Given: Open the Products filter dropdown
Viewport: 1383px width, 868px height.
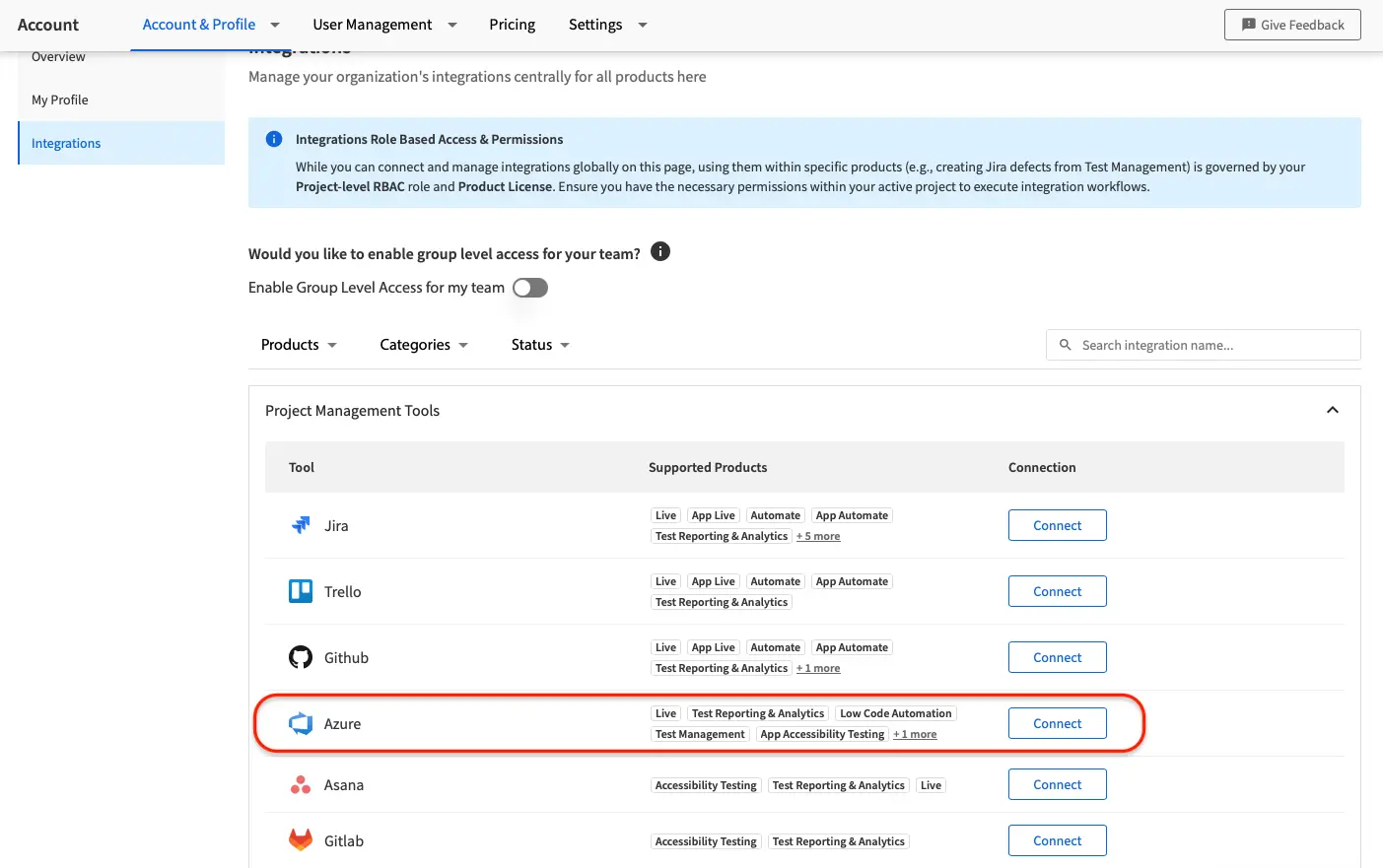Looking at the screenshot, I should [x=299, y=345].
